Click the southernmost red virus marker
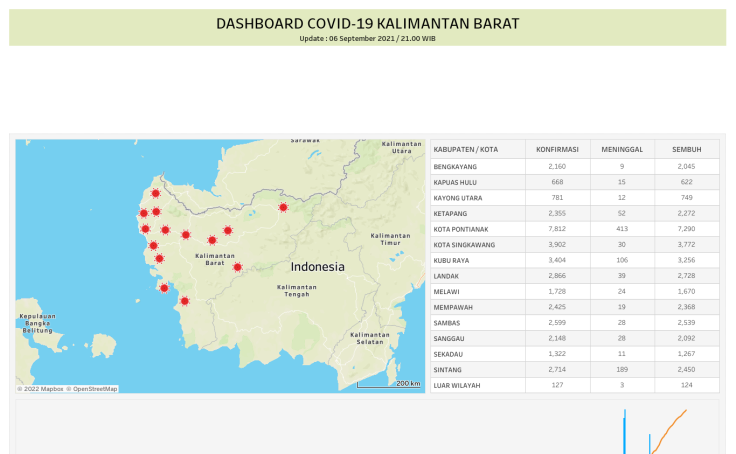This screenshot has width=736, height=454. coord(184,301)
